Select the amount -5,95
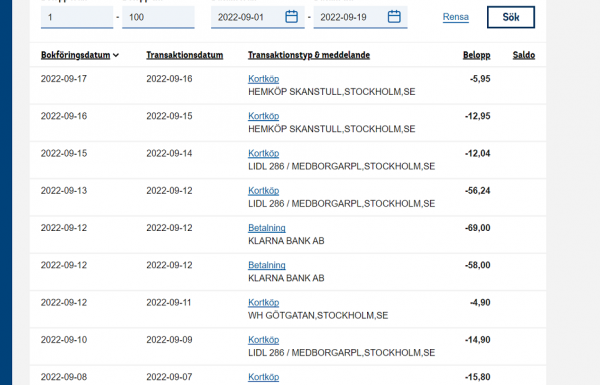This screenshot has width=600, height=385. click(x=480, y=79)
